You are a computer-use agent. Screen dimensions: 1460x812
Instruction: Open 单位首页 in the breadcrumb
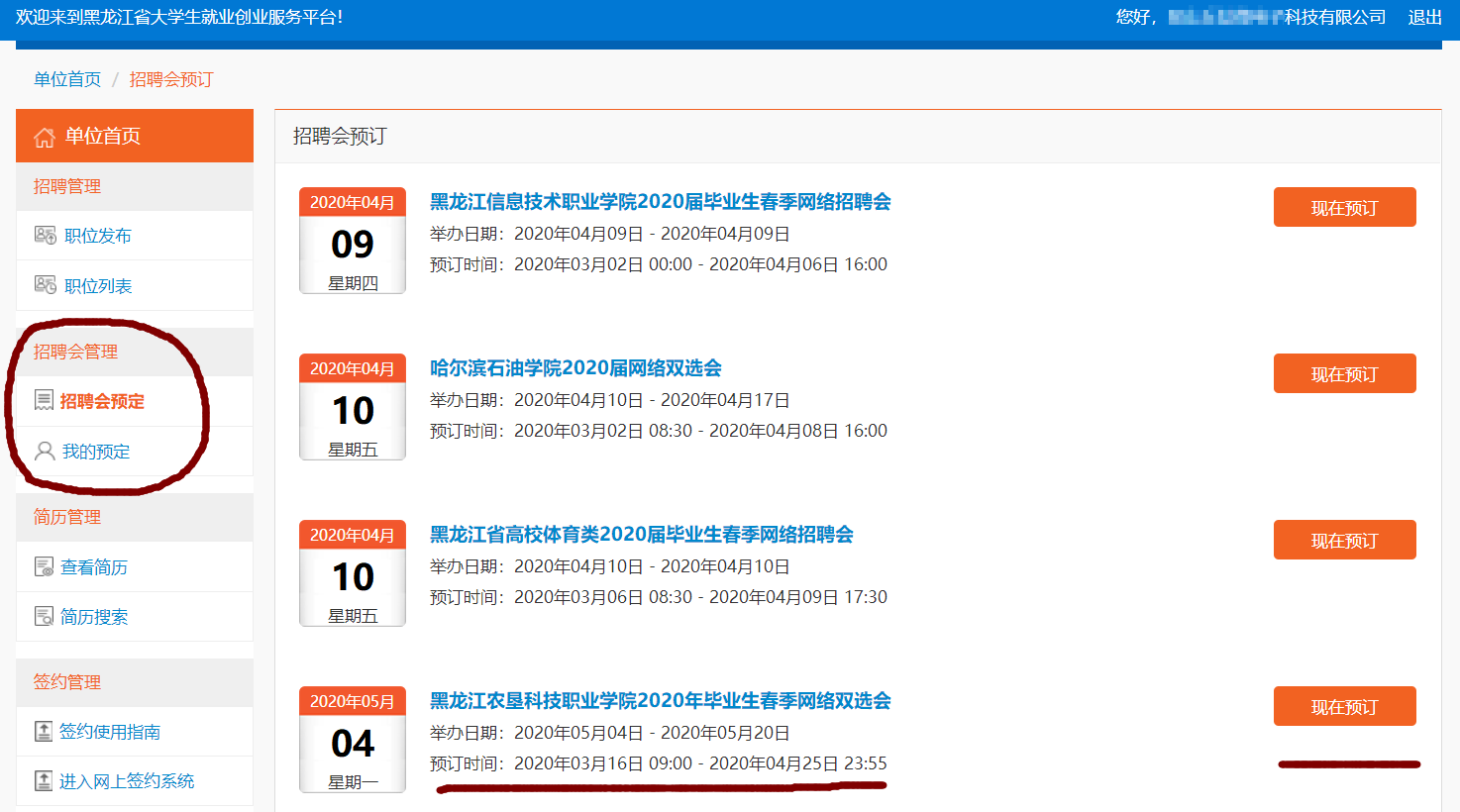[67, 79]
